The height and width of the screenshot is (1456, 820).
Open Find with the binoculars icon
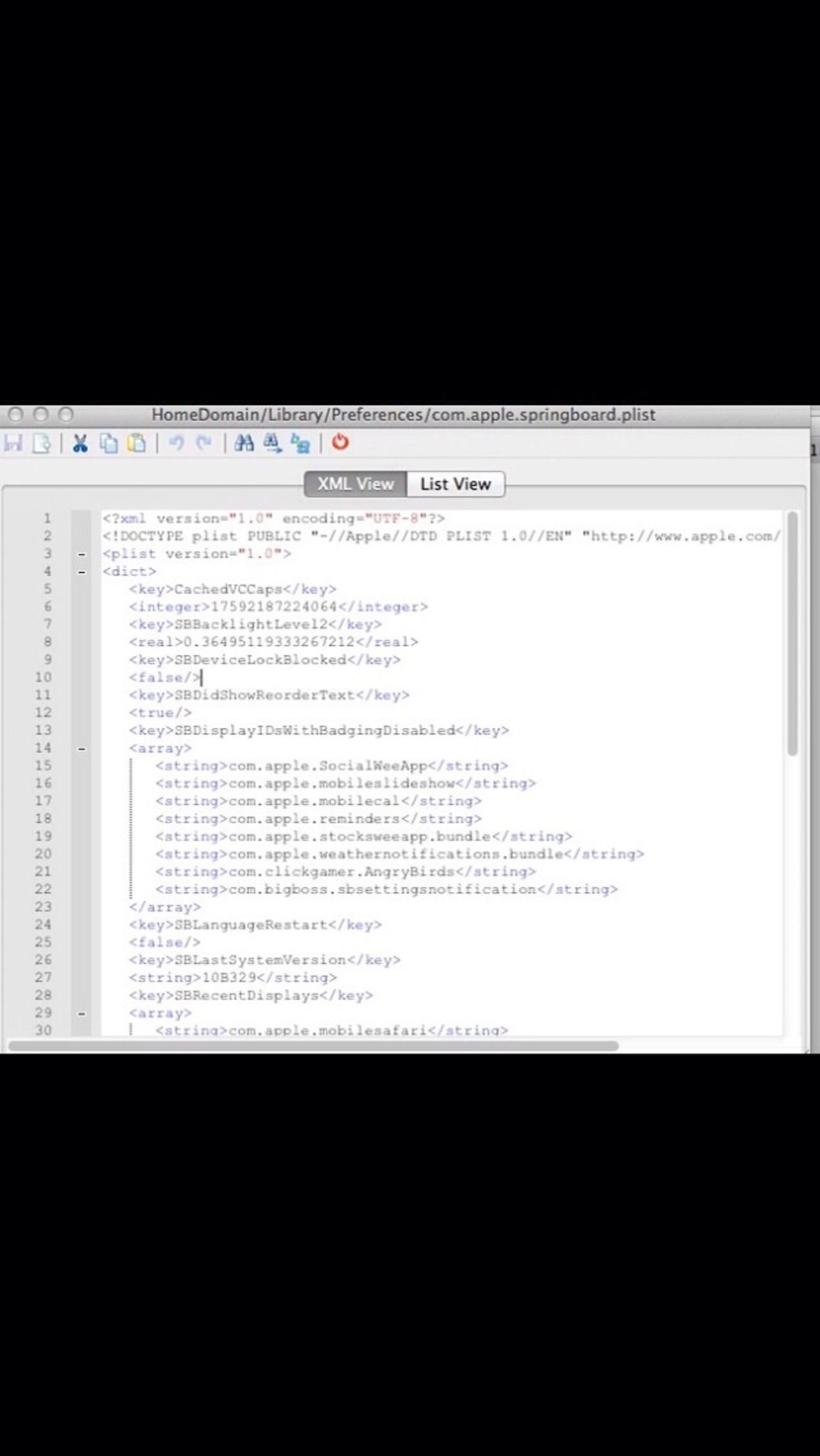click(244, 443)
